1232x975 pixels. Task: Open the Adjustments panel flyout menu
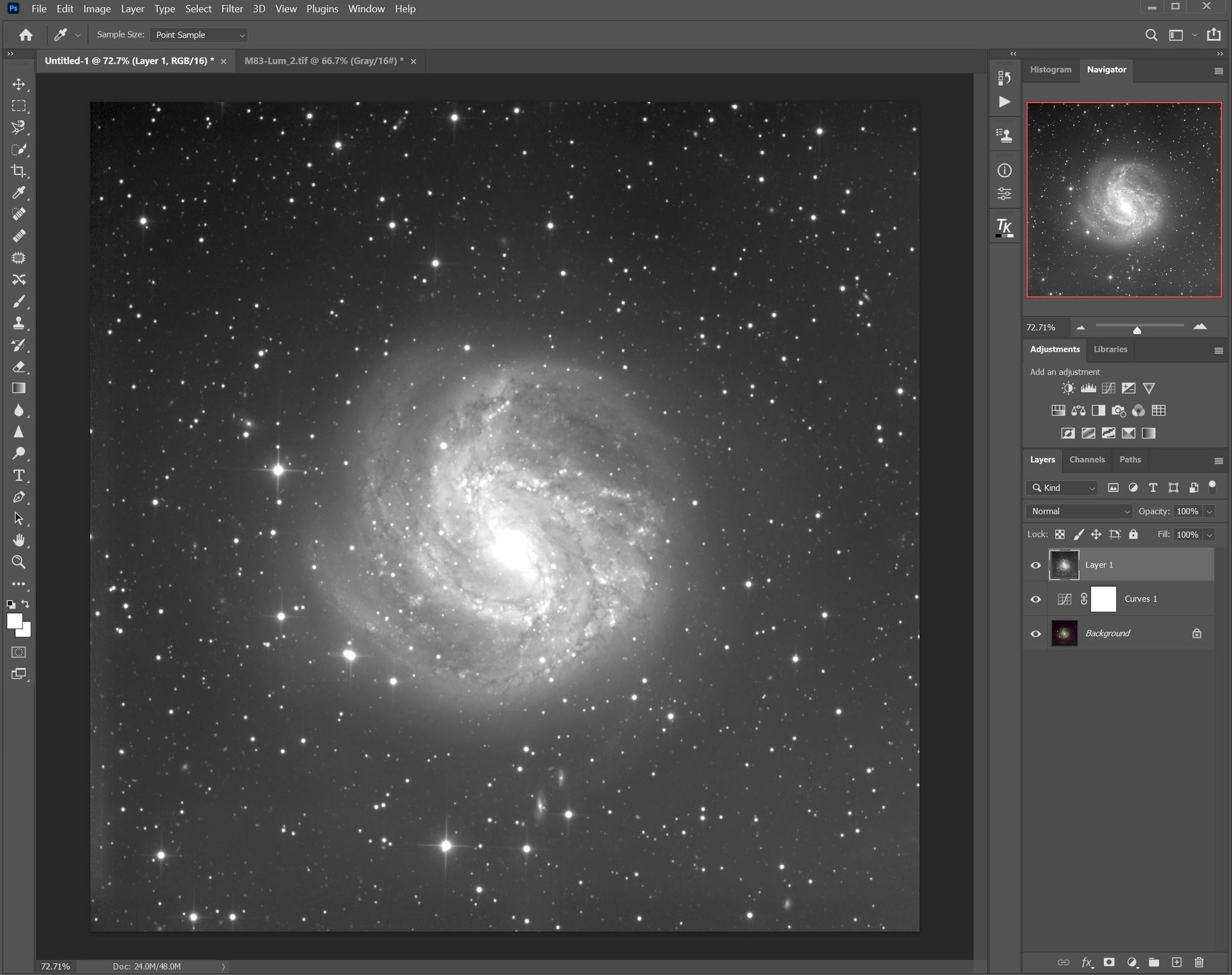[x=1218, y=350]
